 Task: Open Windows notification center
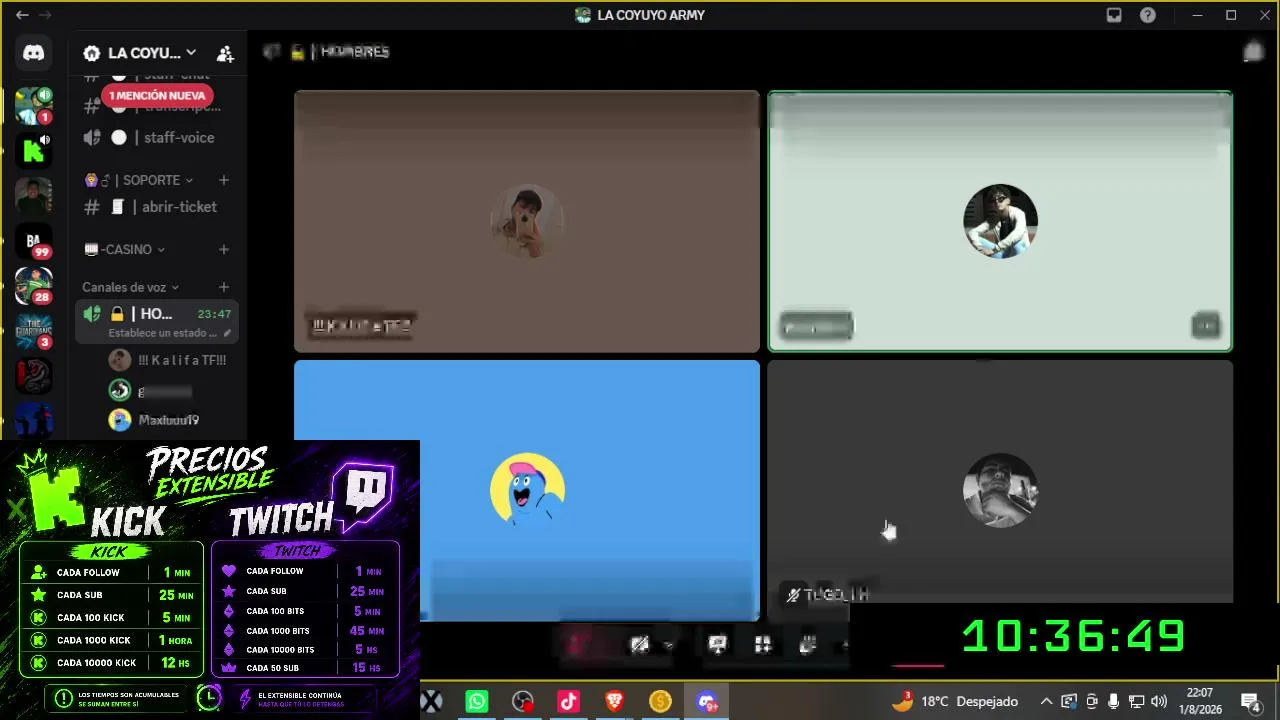click(1250, 701)
